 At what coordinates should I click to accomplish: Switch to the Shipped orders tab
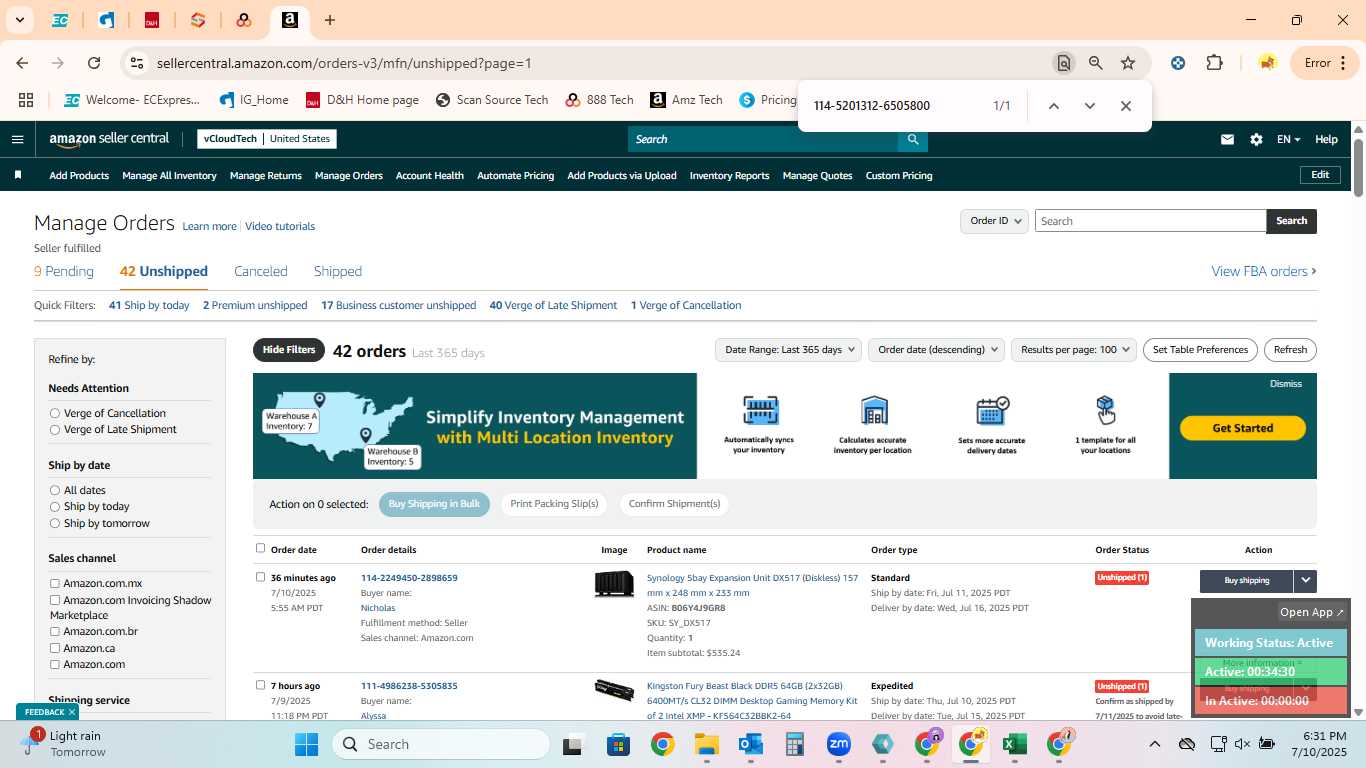point(338,271)
